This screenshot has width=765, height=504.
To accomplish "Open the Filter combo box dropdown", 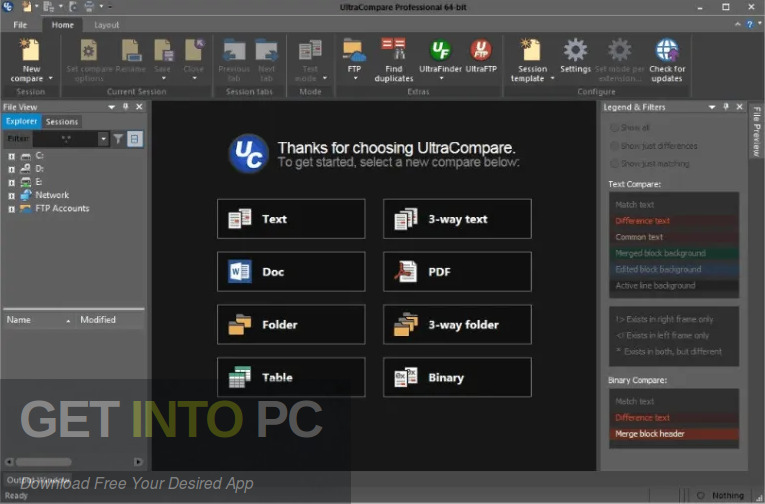I will click(x=103, y=139).
